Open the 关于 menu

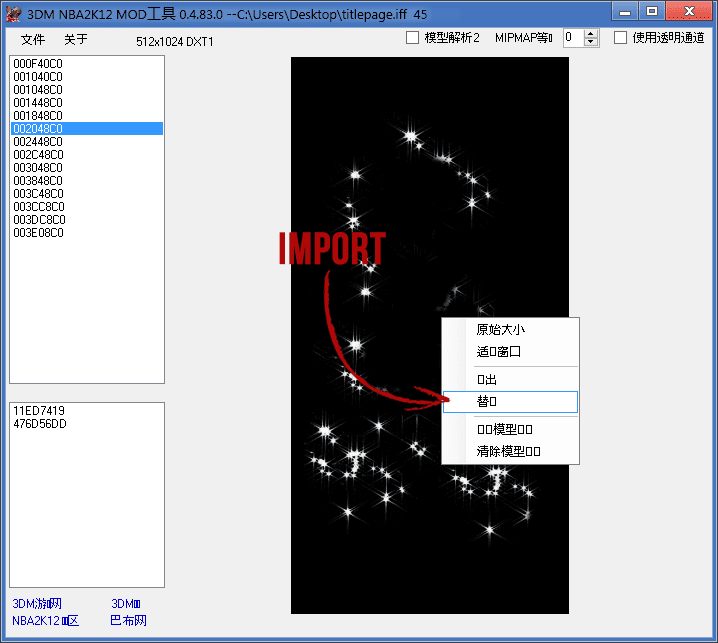[x=76, y=39]
